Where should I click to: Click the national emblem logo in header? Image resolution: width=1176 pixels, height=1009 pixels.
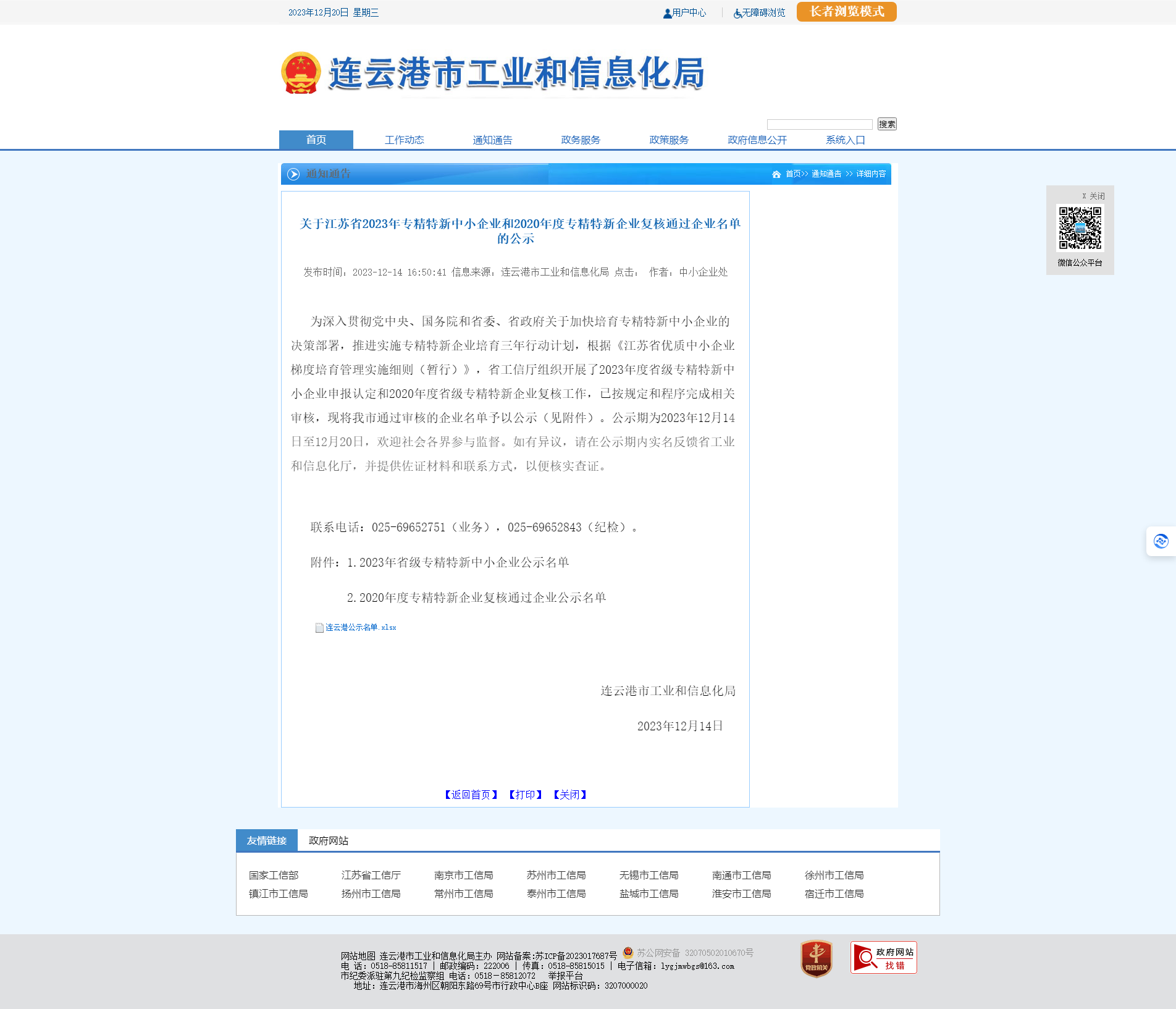point(301,73)
